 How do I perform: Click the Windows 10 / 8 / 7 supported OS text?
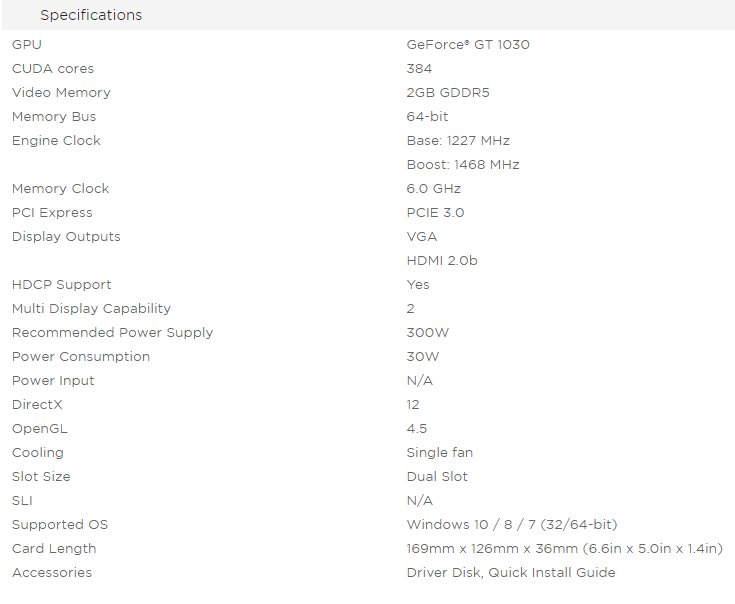(x=512, y=524)
